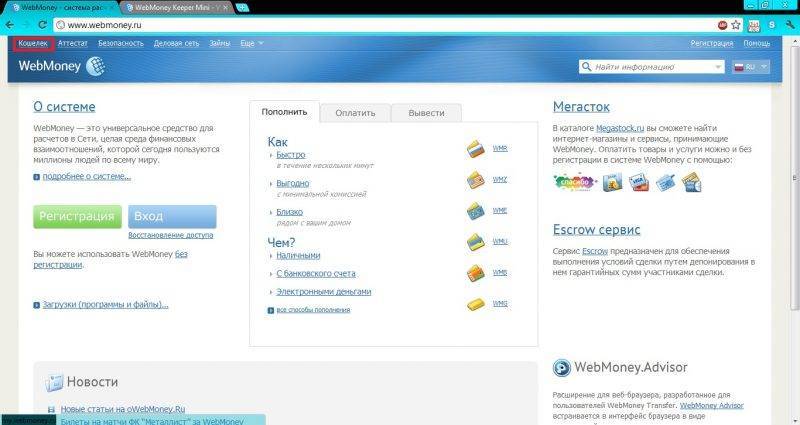The width and height of the screenshot is (800, 425).
Task: Open the Megastock.ru inline link
Action: click(x=620, y=129)
